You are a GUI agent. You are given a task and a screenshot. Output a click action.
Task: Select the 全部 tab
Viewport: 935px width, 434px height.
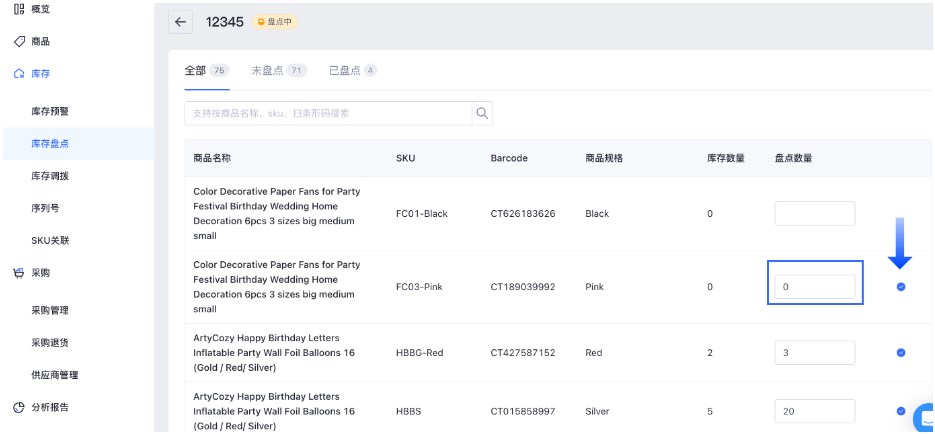(207, 71)
